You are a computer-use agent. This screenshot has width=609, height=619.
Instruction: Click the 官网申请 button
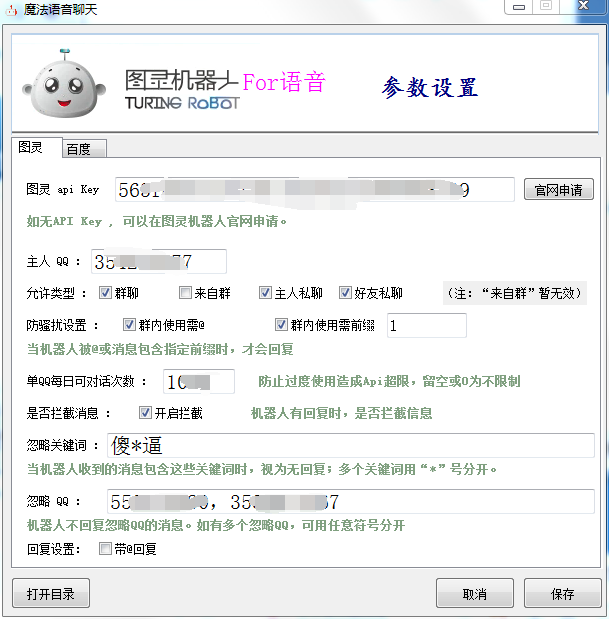click(x=558, y=190)
